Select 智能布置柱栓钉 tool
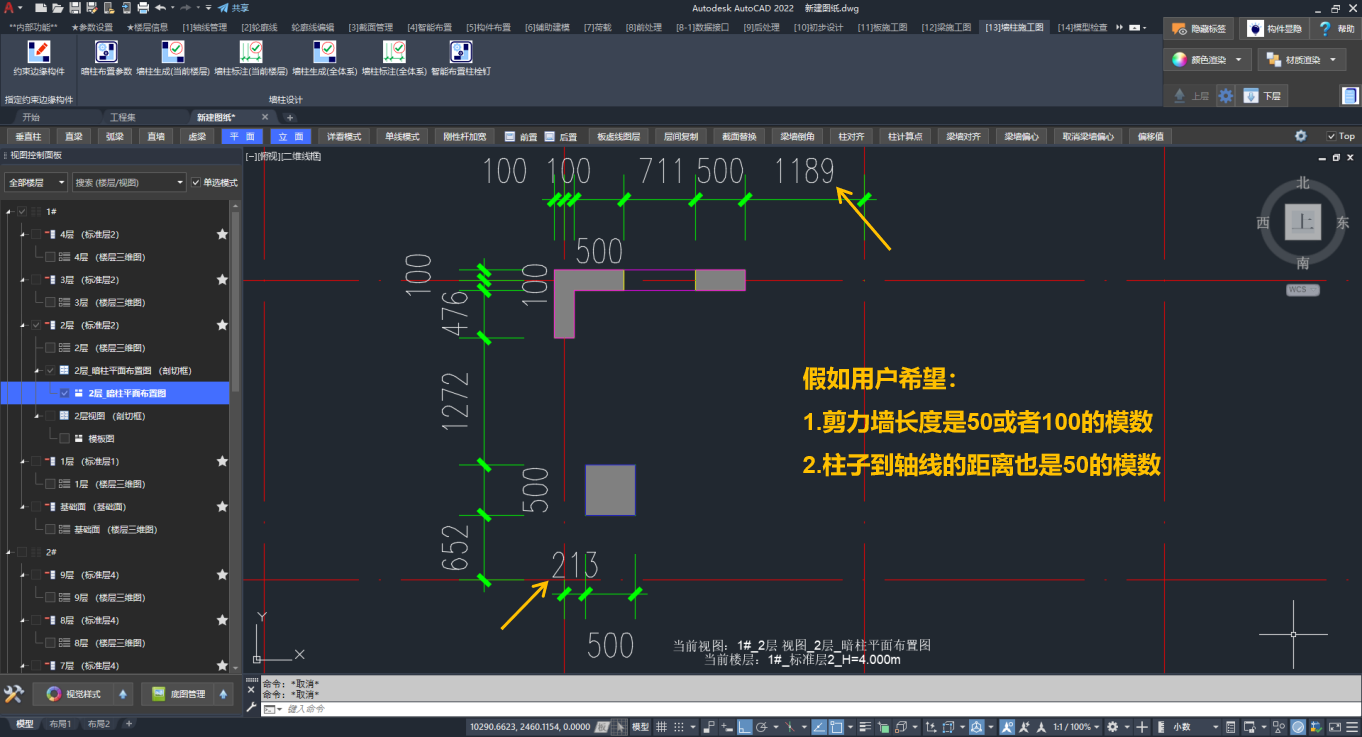 (x=460, y=52)
